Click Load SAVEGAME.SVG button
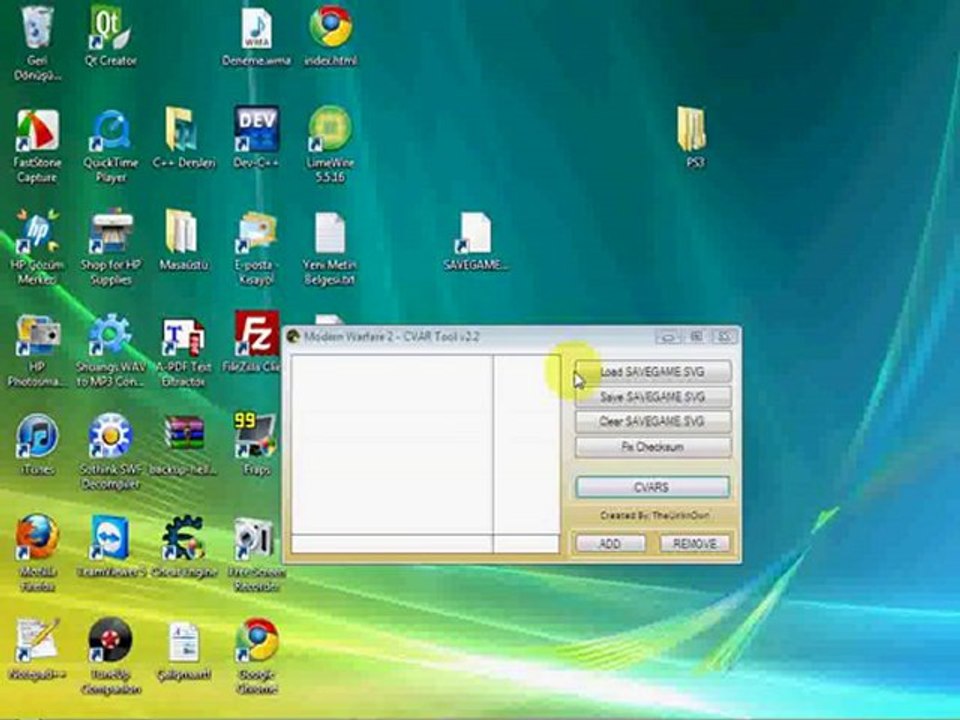Viewport: 960px width, 720px height. click(653, 372)
